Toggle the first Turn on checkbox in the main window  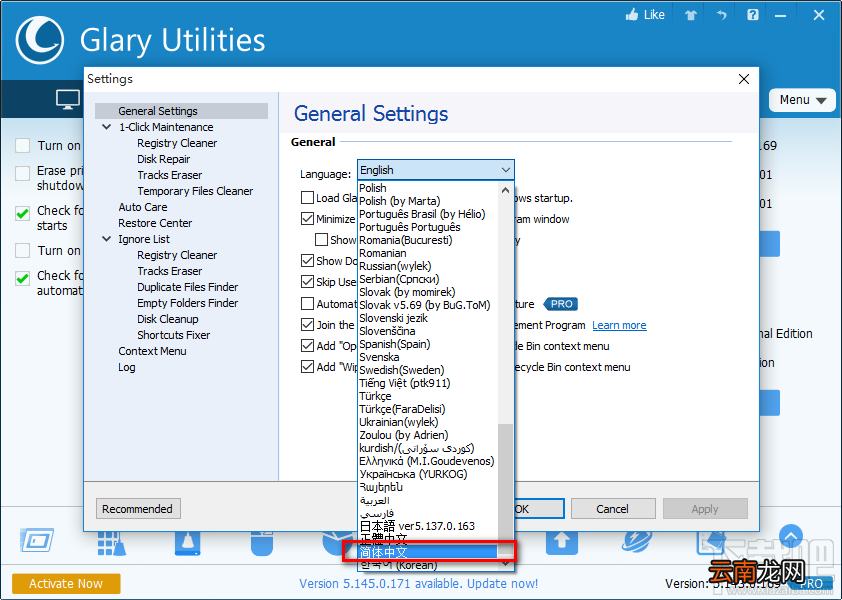coord(22,146)
